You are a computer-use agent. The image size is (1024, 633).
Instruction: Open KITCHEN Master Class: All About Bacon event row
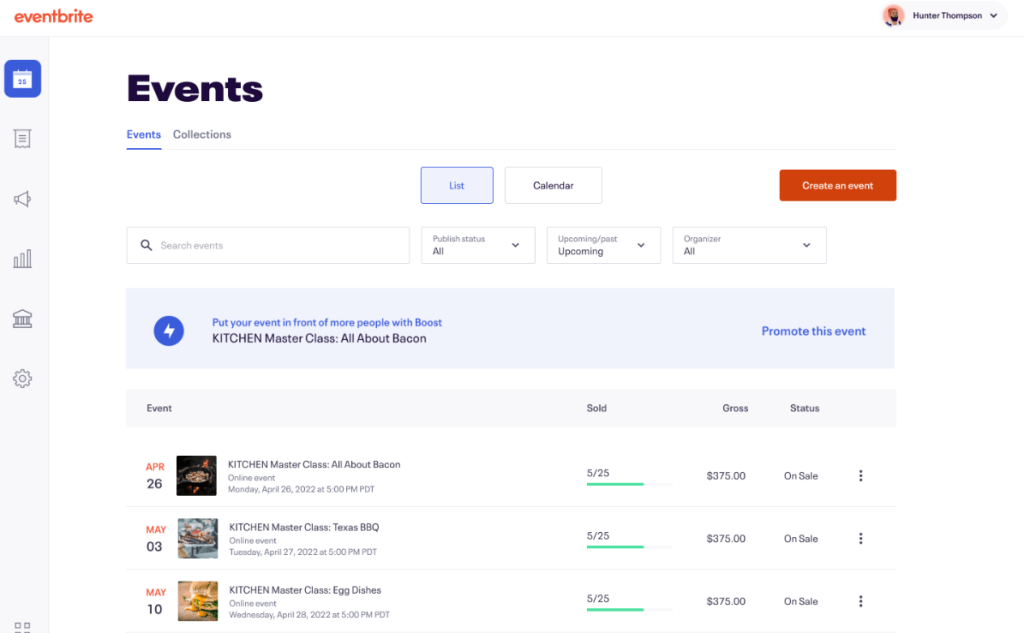tap(511, 476)
